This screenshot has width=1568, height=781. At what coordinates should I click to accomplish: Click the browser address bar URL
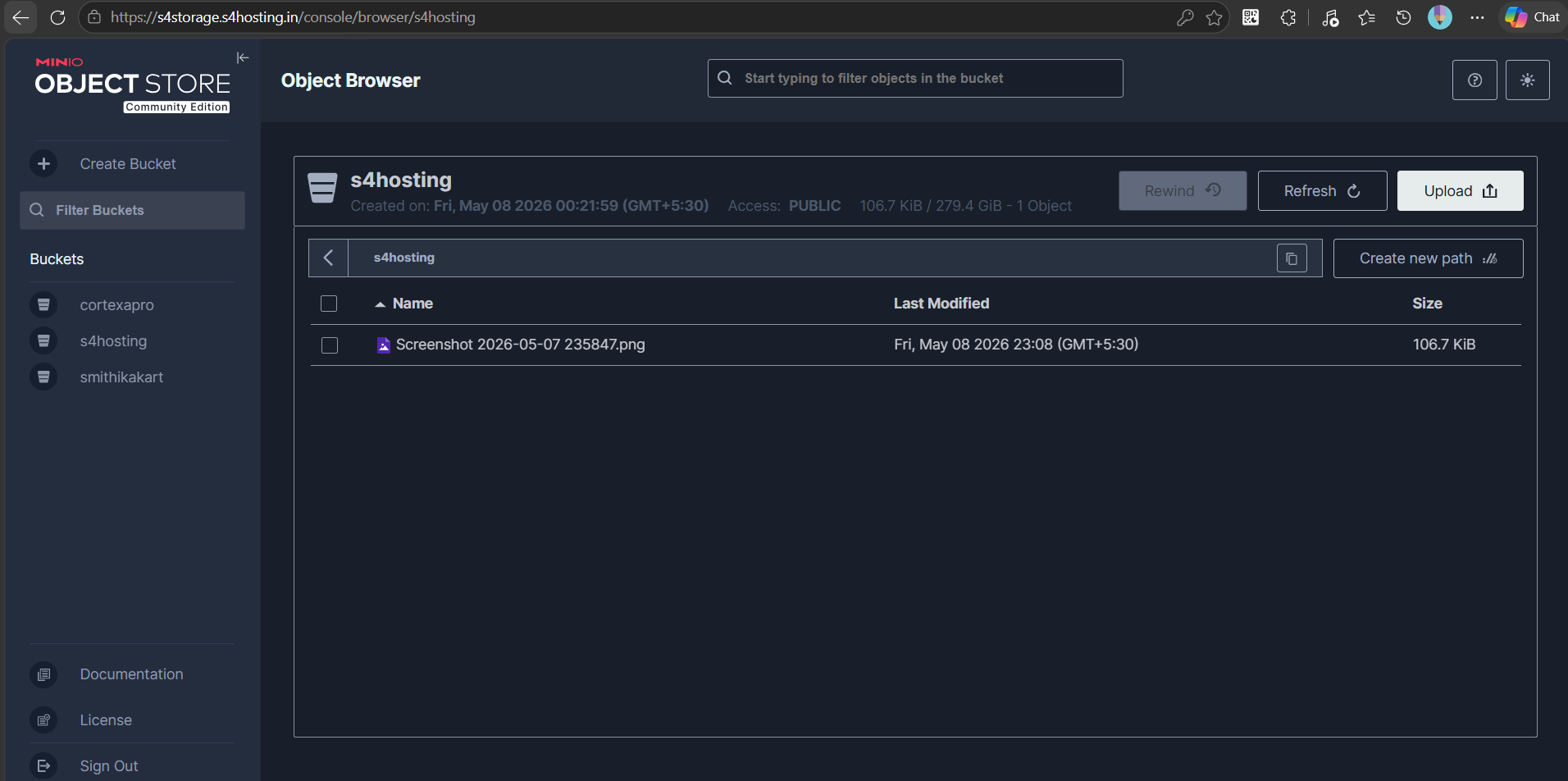(293, 17)
